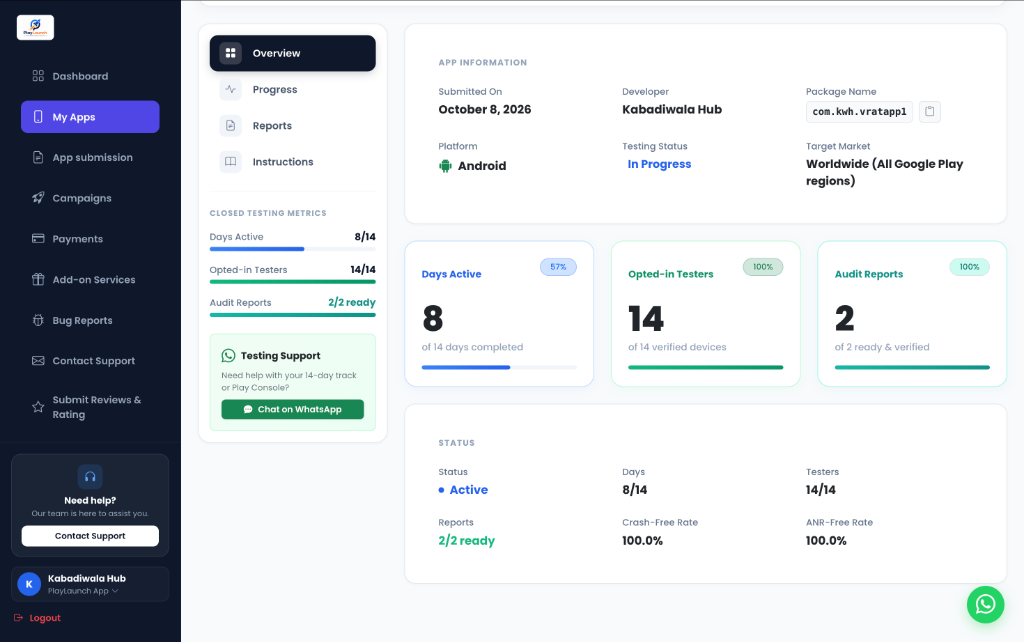Open Campaigns from the sidebar

[90, 198]
